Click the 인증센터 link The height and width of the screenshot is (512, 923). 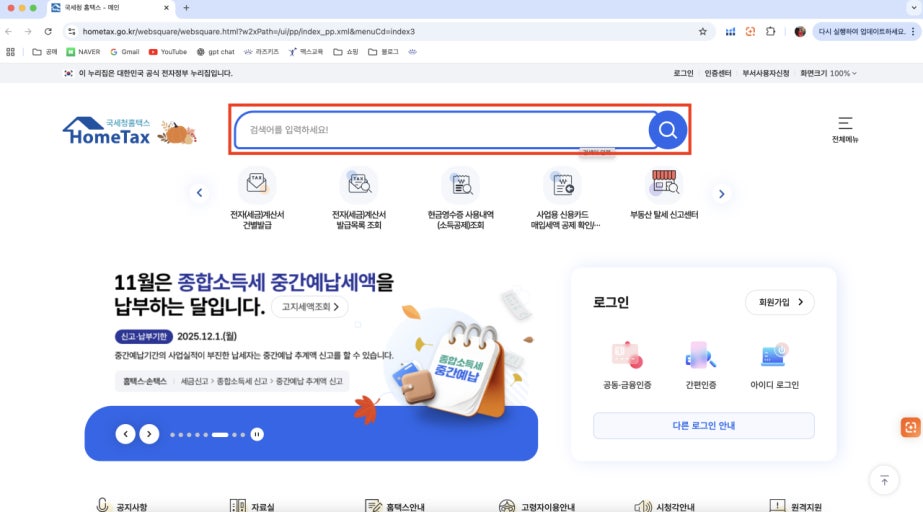(718, 73)
